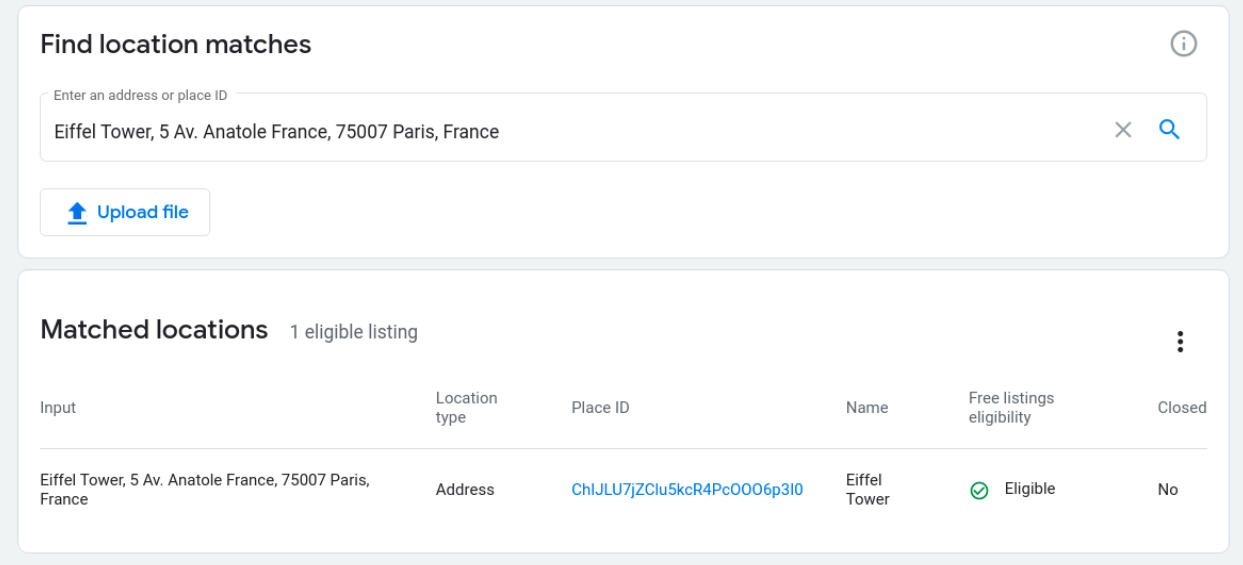Click the Eiffel Tower name cell
Image resolution: width=1243 pixels, height=565 pixels.
(x=867, y=490)
